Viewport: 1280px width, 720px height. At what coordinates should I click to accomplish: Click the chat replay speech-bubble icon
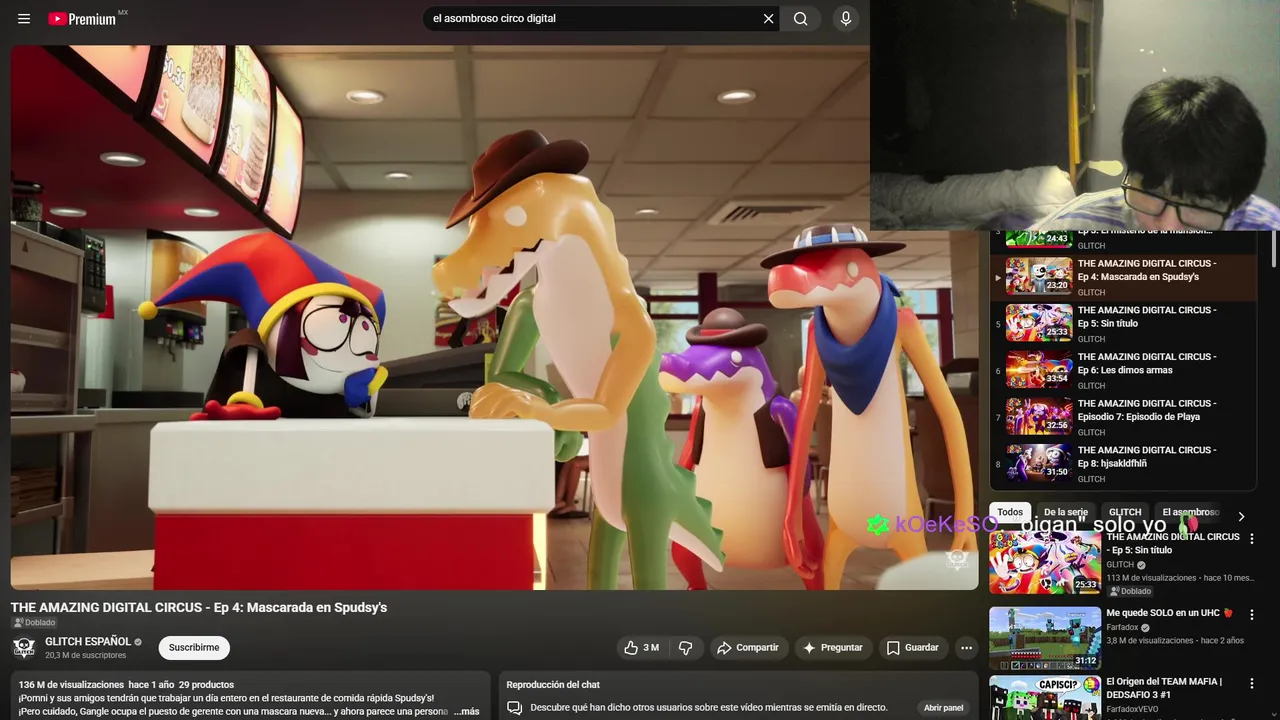click(515, 708)
